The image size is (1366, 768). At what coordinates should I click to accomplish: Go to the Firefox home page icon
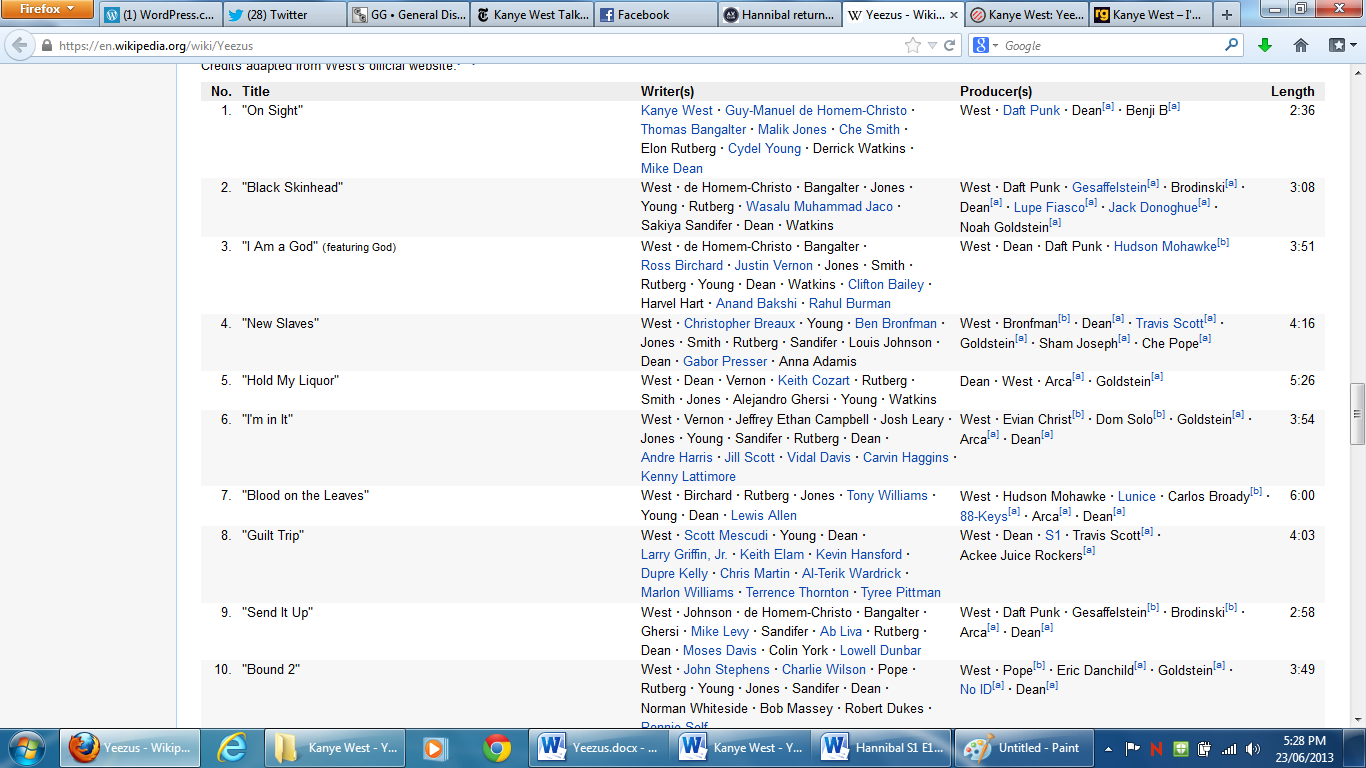pos(1301,46)
